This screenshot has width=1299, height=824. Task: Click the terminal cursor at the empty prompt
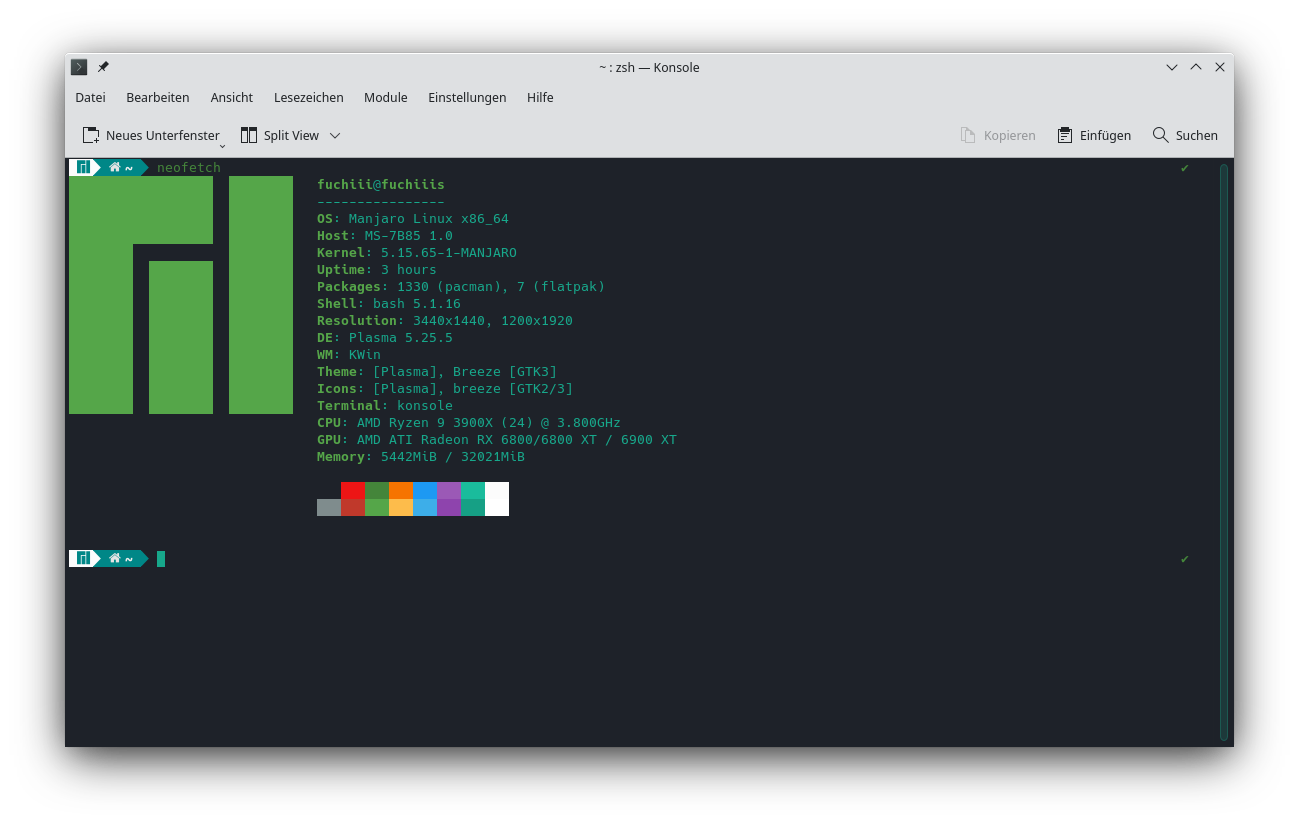[161, 559]
